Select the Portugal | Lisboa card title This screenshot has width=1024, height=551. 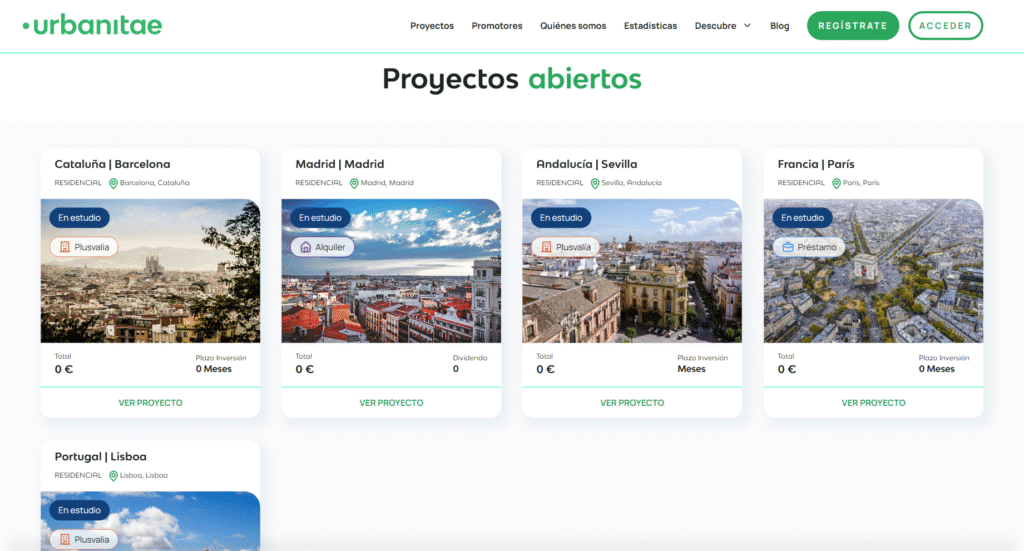pyautogui.click(x=100, y=457)
